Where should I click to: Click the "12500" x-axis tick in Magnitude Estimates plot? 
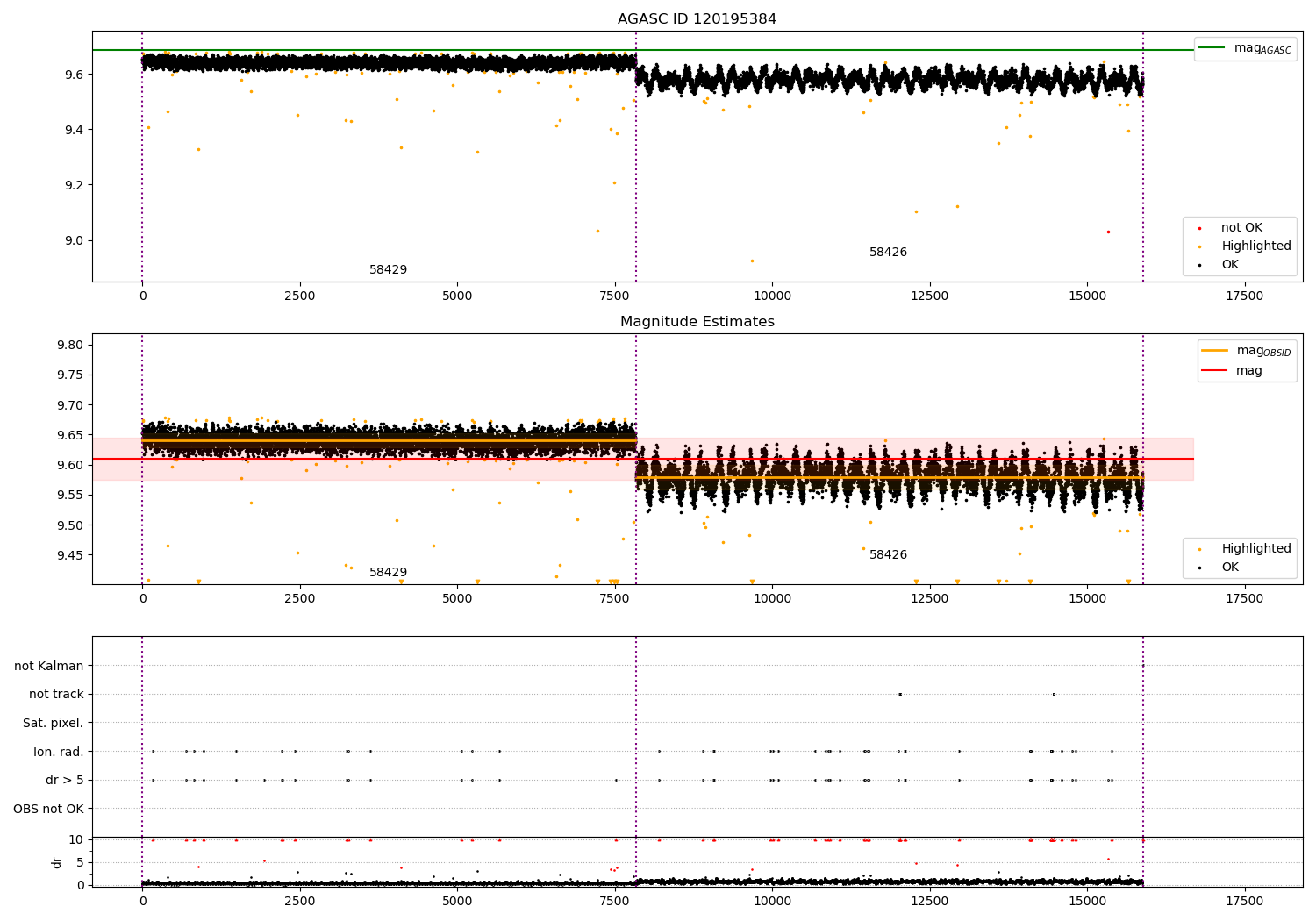coord(929,599)
